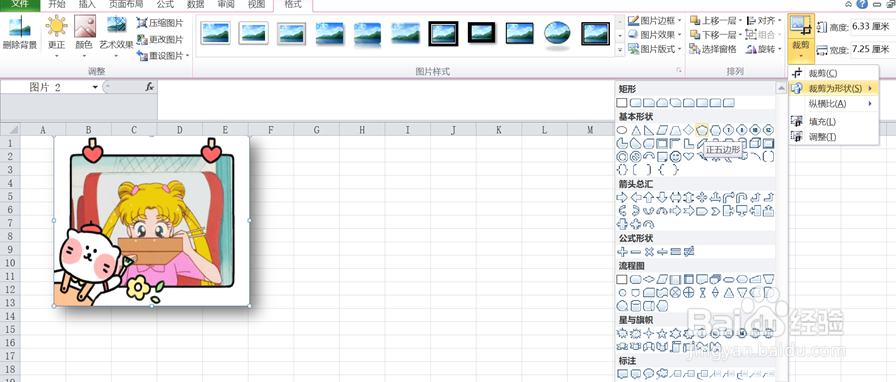896x382 pixels.
Task: Switch to the 插入 insert tab
Action: (x=87, y=5)
